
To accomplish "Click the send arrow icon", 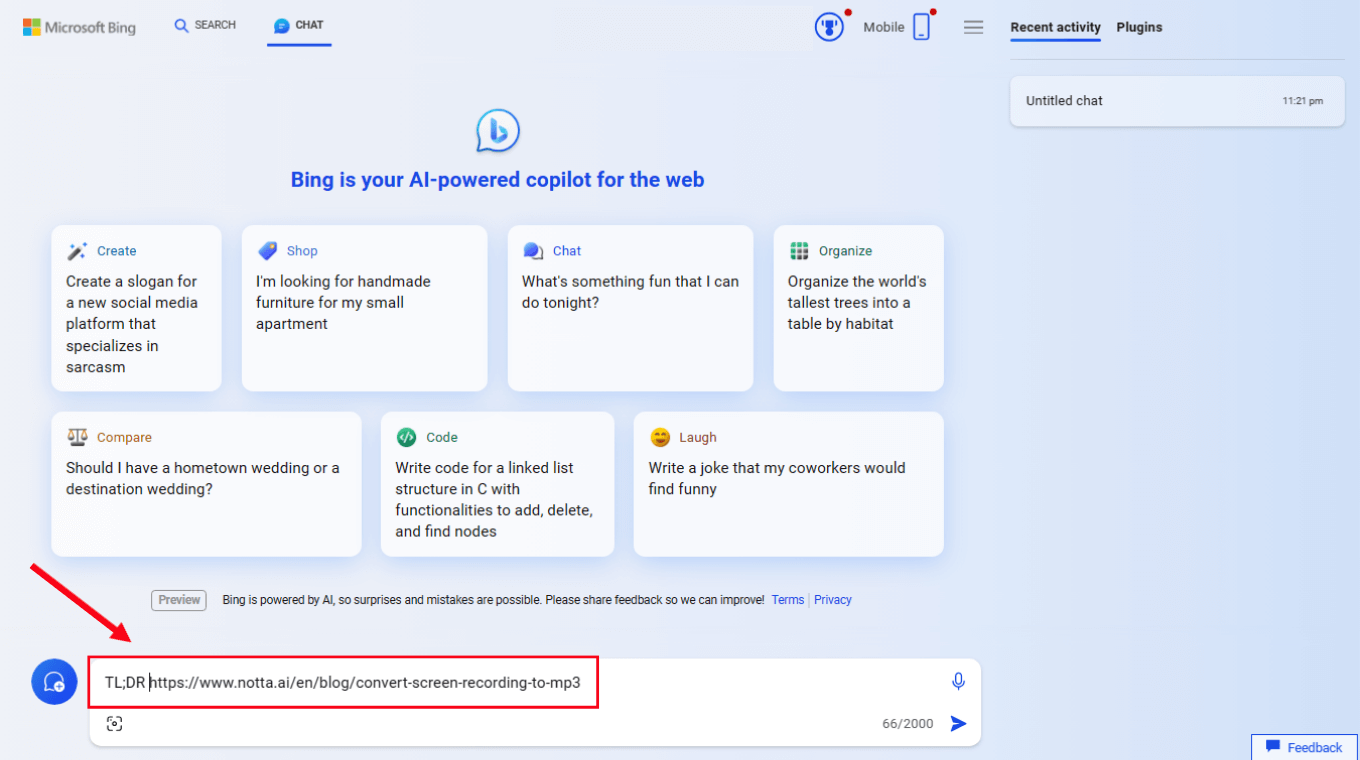I will 958,723.
